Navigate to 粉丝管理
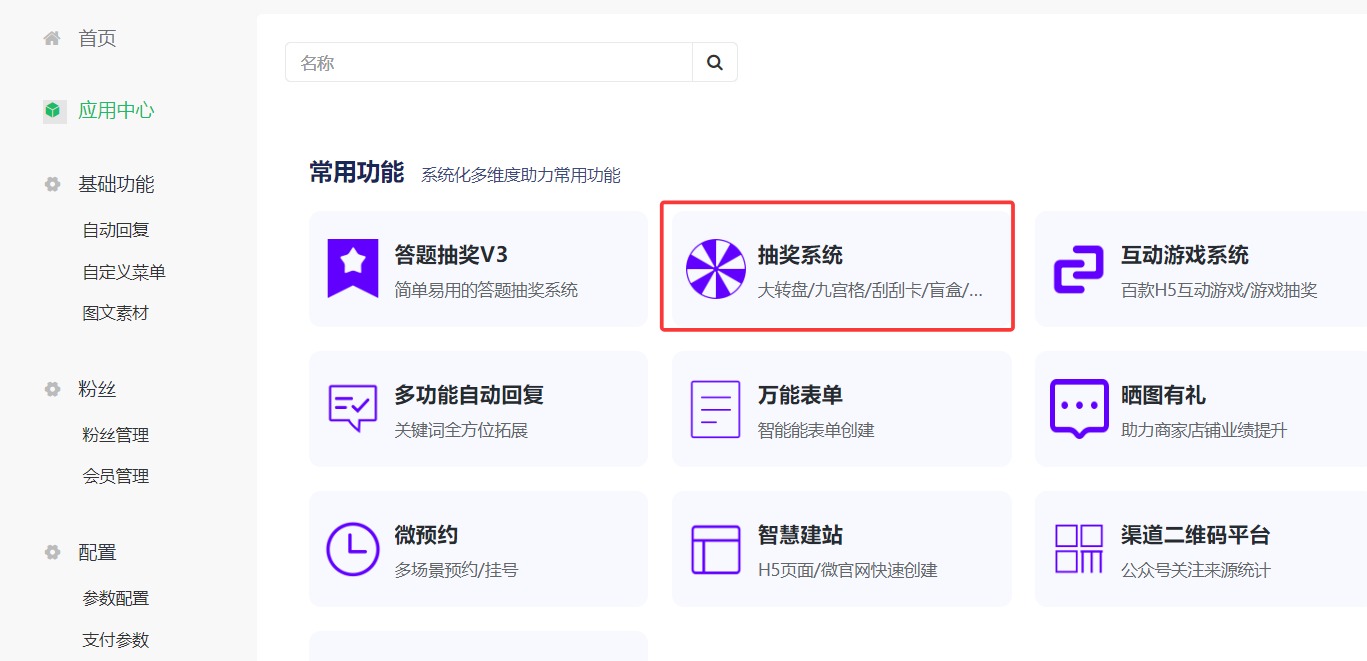Image resolution: width=1367 pixels, height=661 pixels. (113, 434)
